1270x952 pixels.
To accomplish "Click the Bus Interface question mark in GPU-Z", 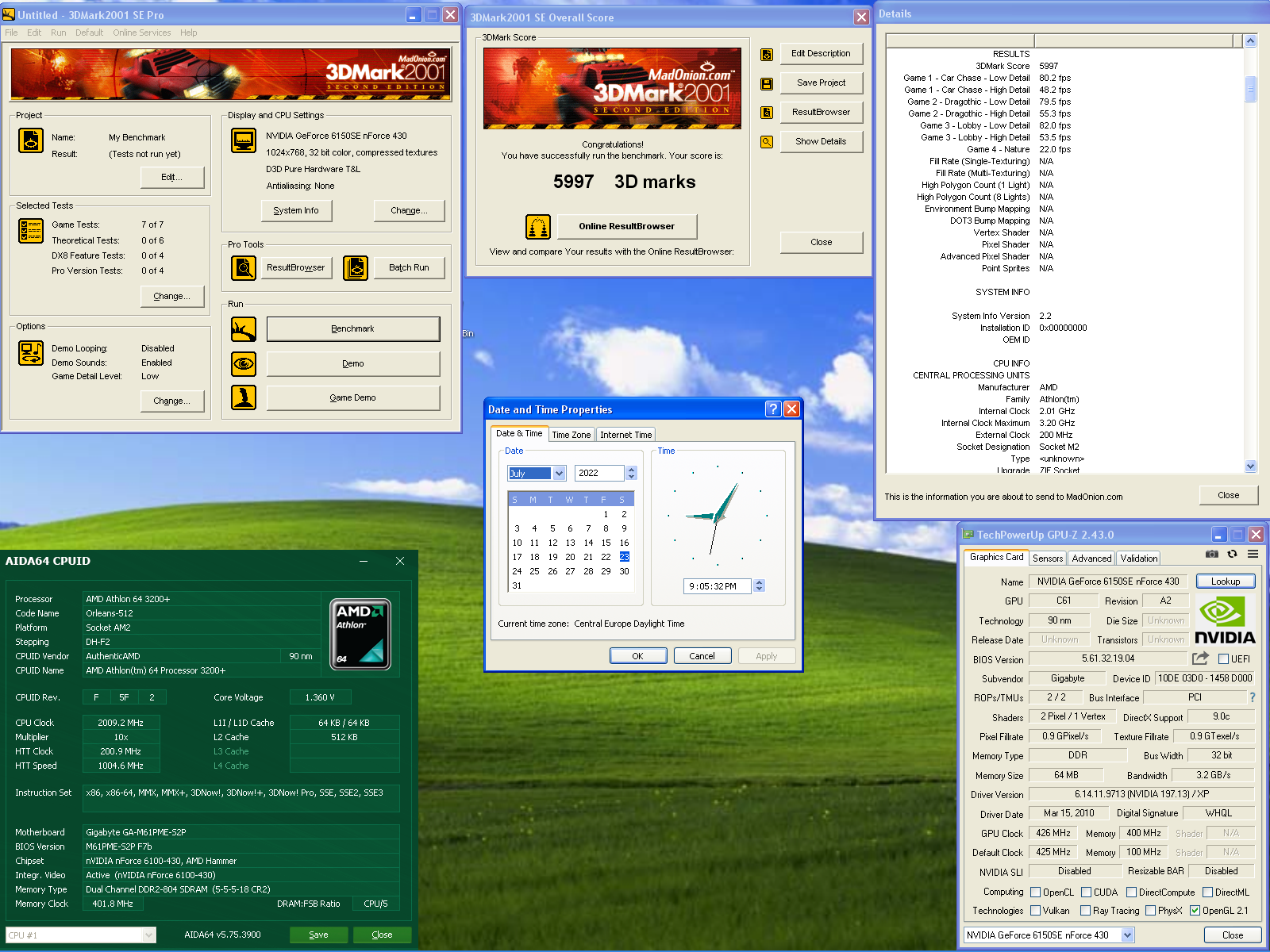I will click(1253, 697).
